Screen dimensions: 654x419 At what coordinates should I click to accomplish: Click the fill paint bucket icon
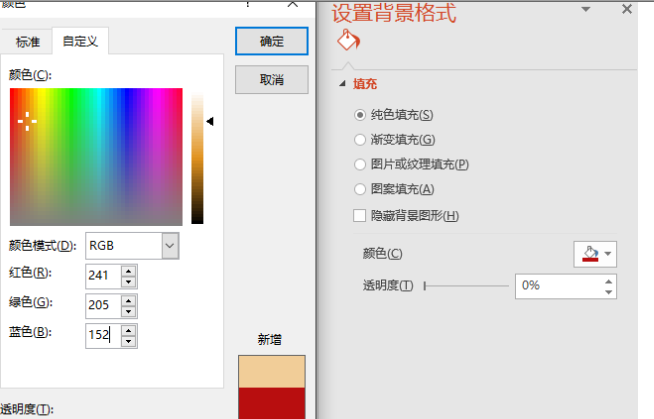pos(348,40)
